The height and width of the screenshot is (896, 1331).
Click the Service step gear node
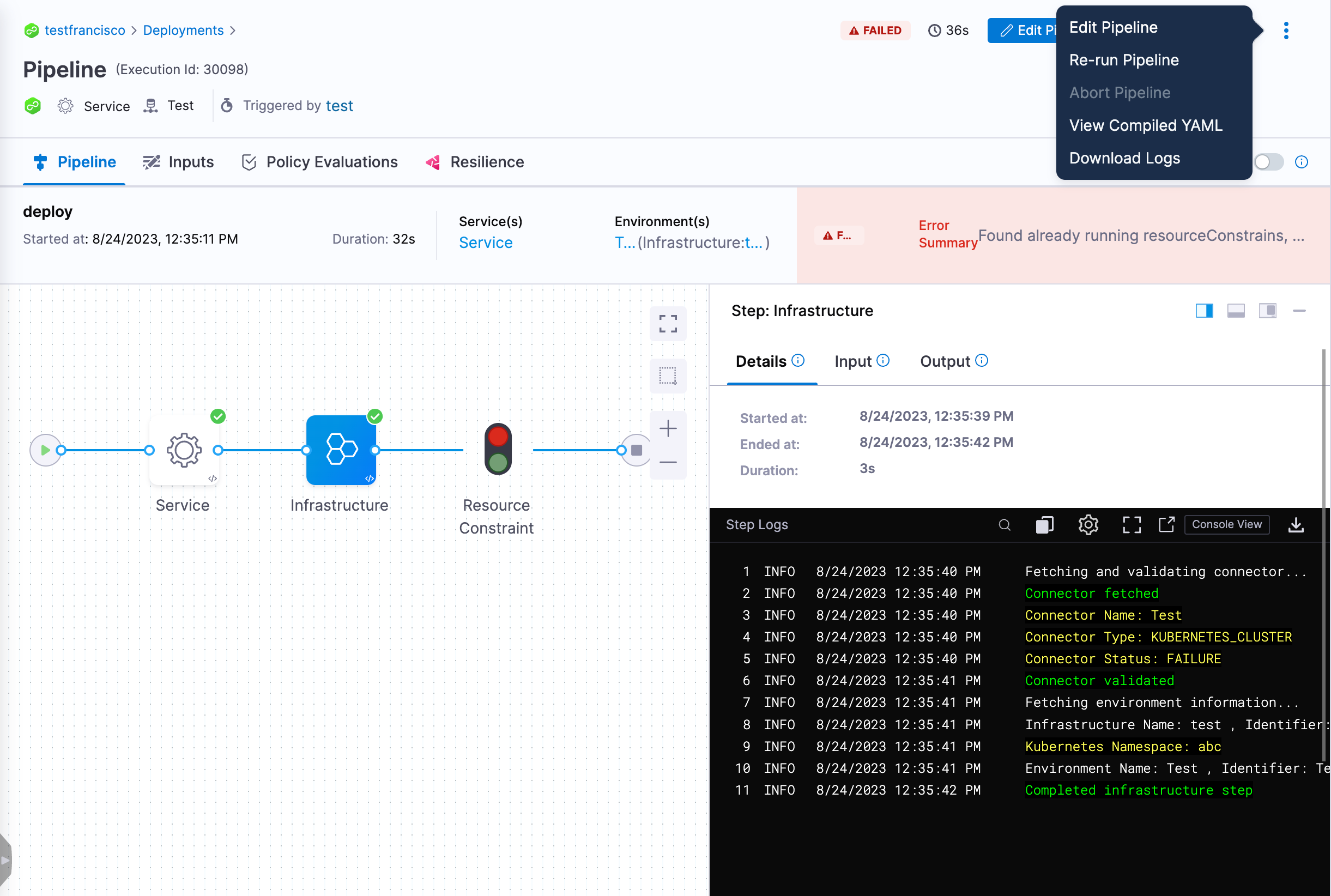coord(184,450)
